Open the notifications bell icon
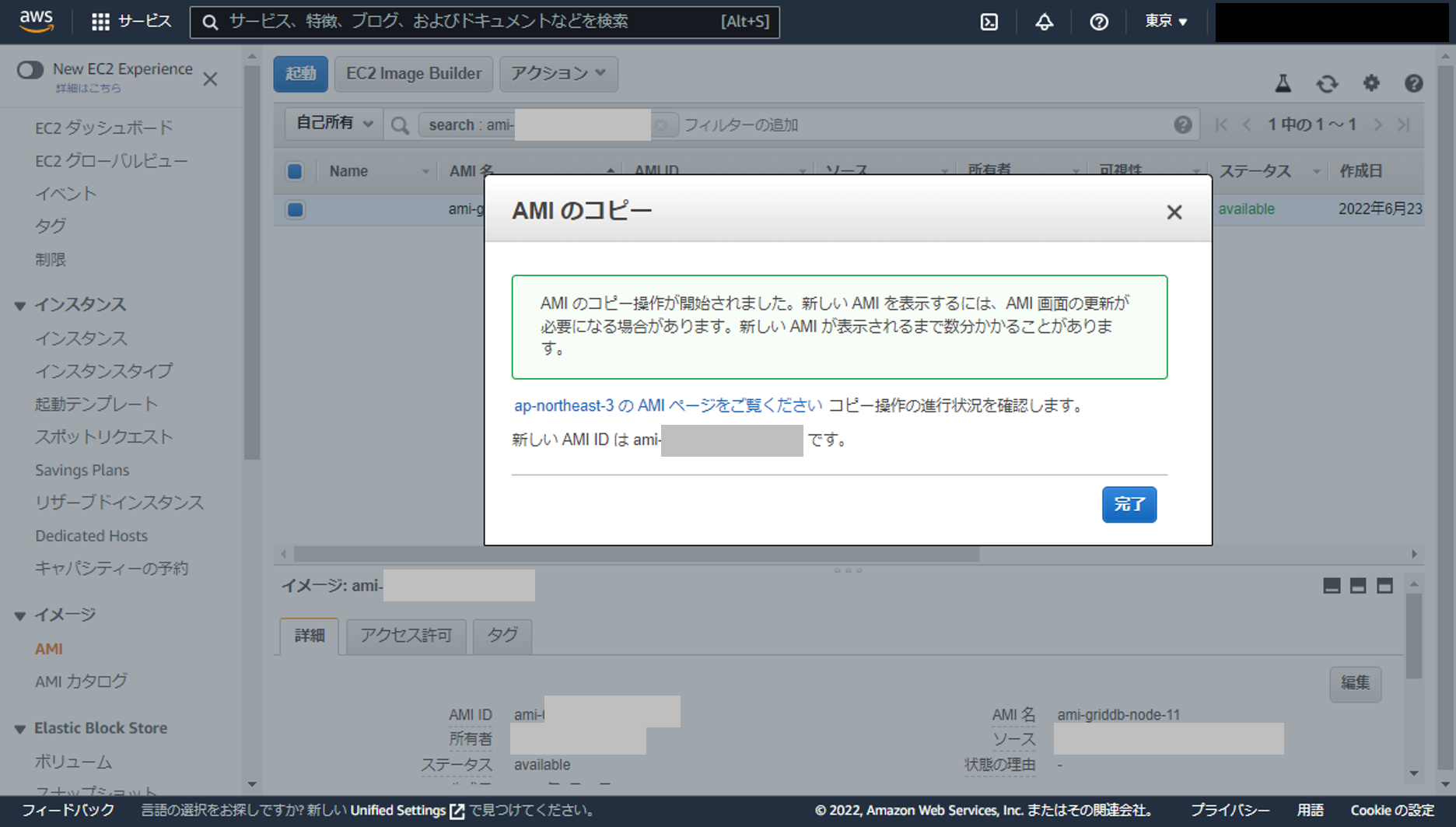The image size is (1456, 827). pos(1044,22)
